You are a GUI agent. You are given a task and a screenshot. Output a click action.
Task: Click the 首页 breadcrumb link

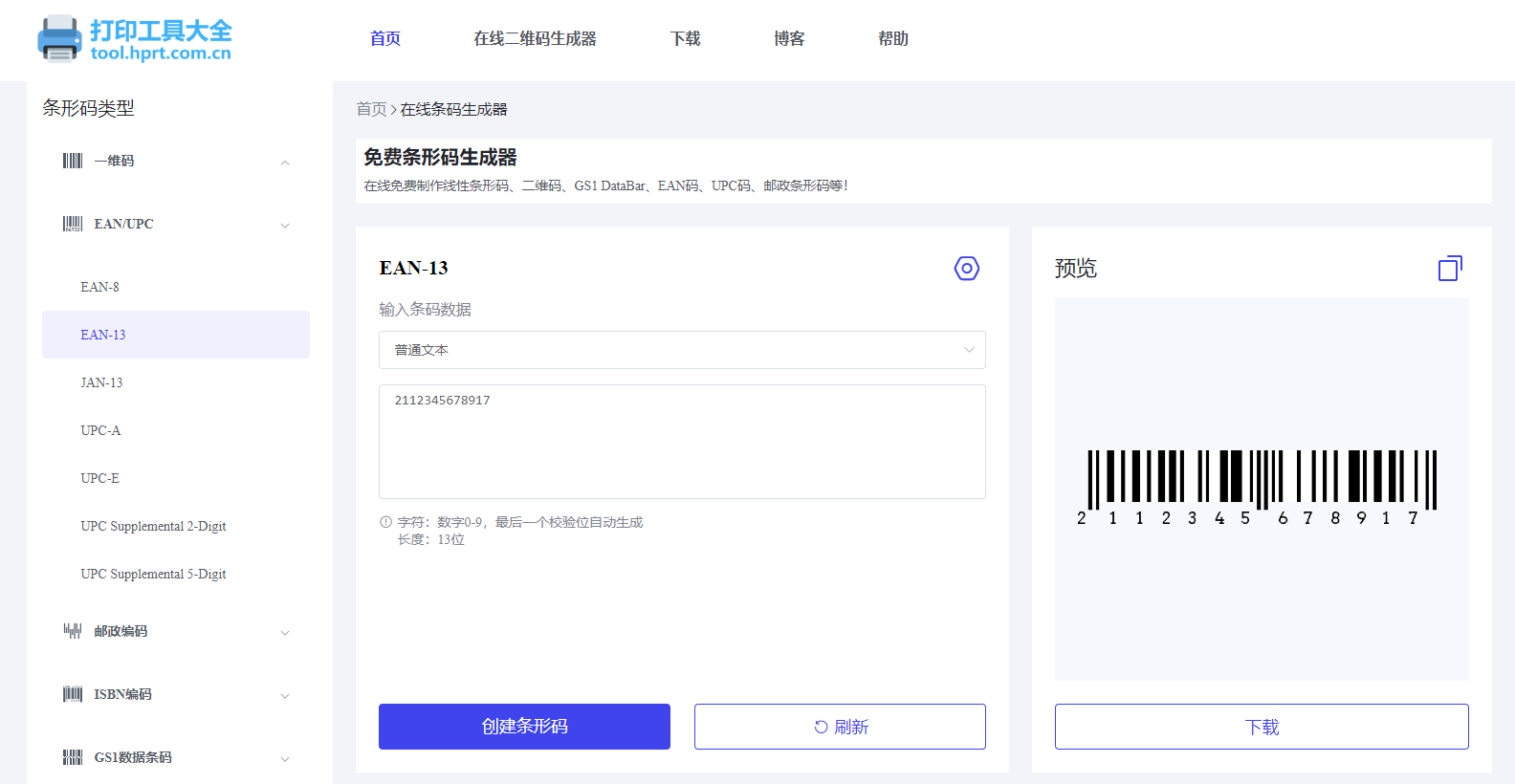pyautogui.click(x=371, y=109)
